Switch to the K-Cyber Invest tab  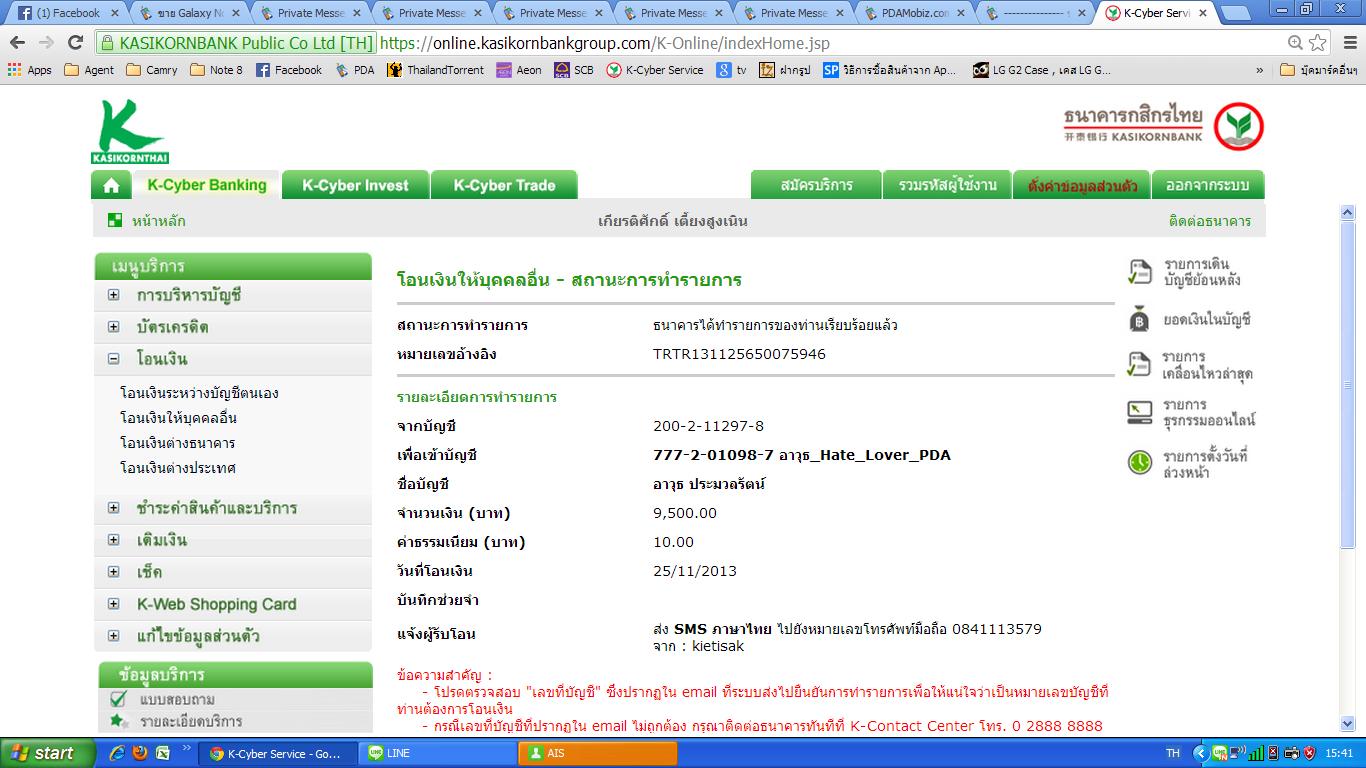pyautogui.click(x=355, y=185)
